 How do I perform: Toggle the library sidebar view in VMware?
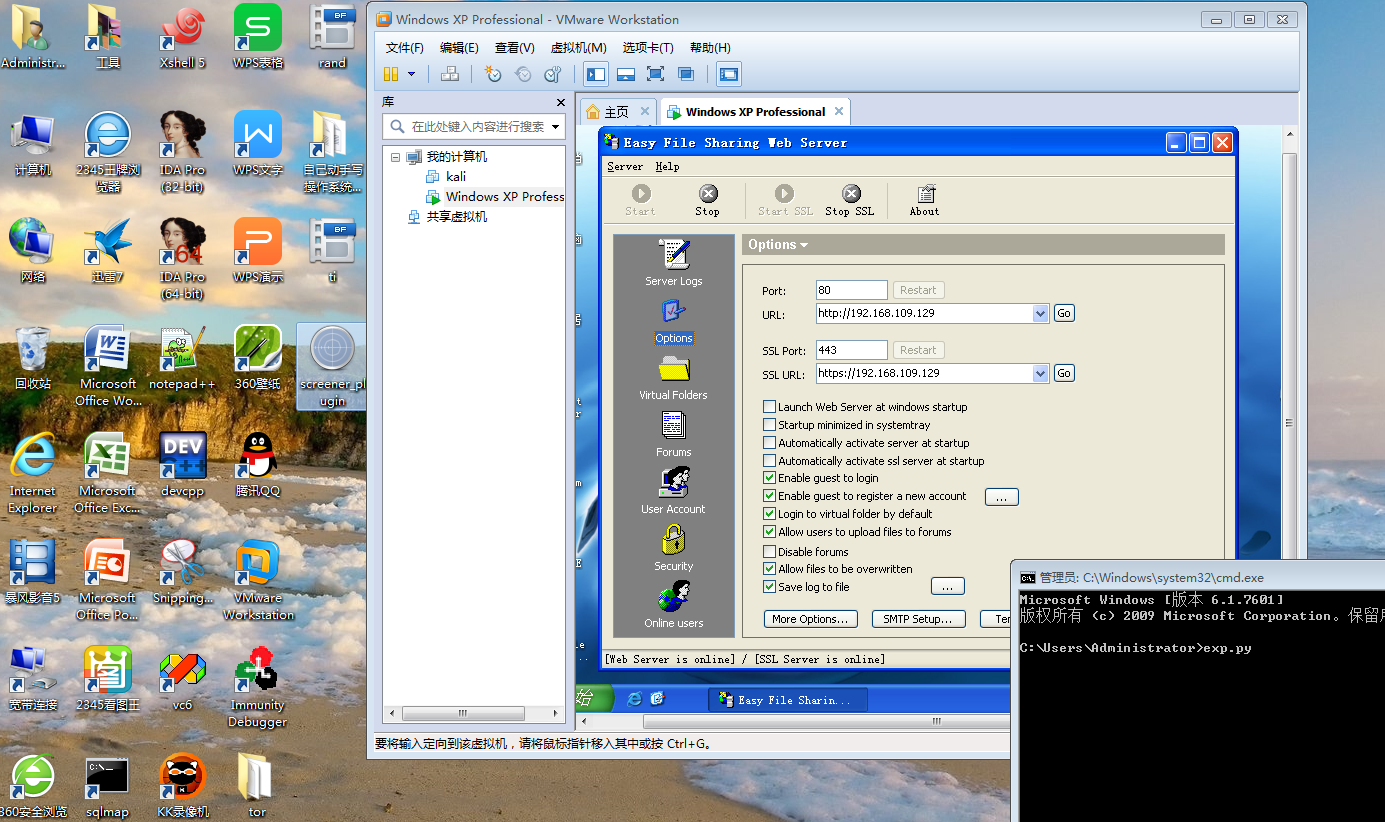[597, 74]
